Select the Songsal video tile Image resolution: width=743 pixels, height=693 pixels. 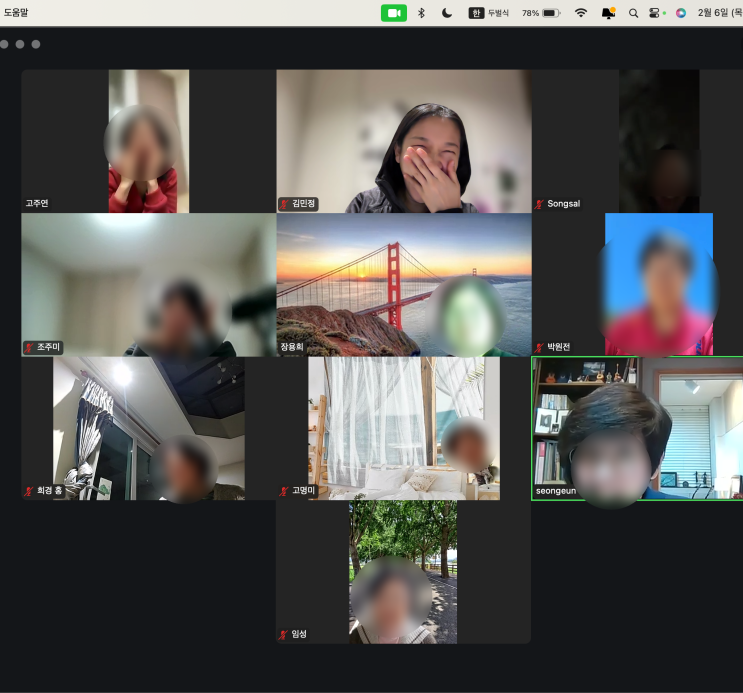click(637, 141)
